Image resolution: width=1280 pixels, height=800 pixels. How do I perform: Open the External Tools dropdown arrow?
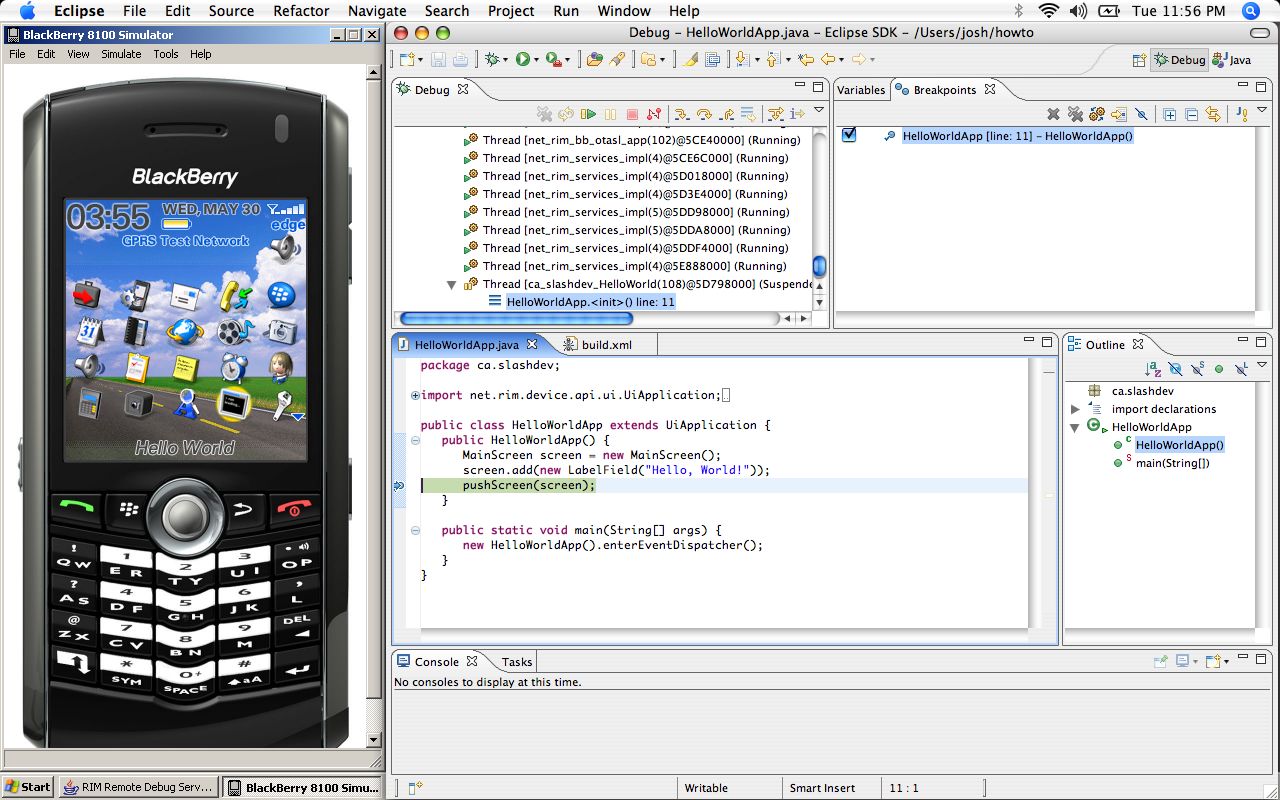click(x=567, y=61)
